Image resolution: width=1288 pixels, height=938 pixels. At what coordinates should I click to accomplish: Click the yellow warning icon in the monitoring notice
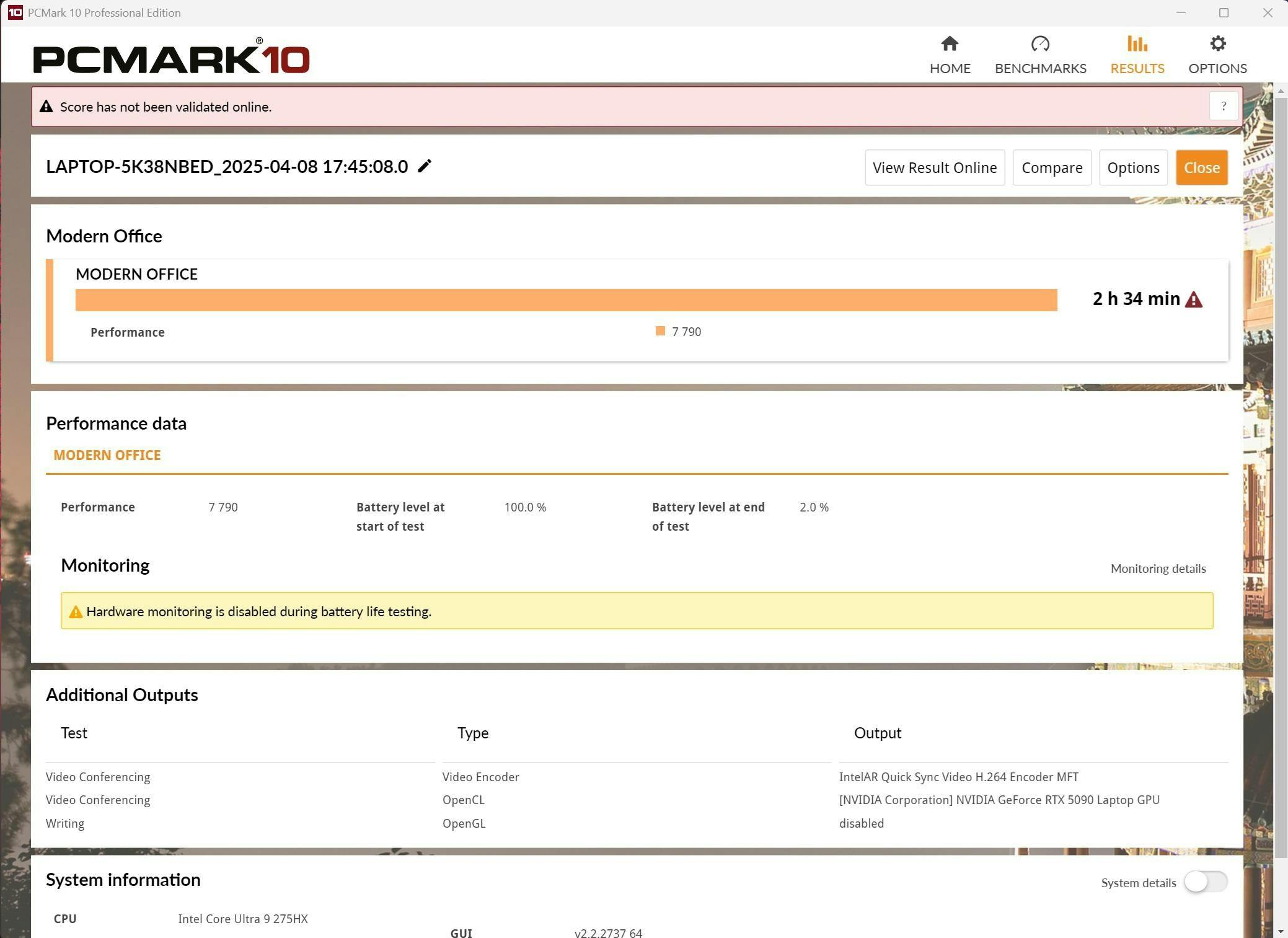coord(76,612)
